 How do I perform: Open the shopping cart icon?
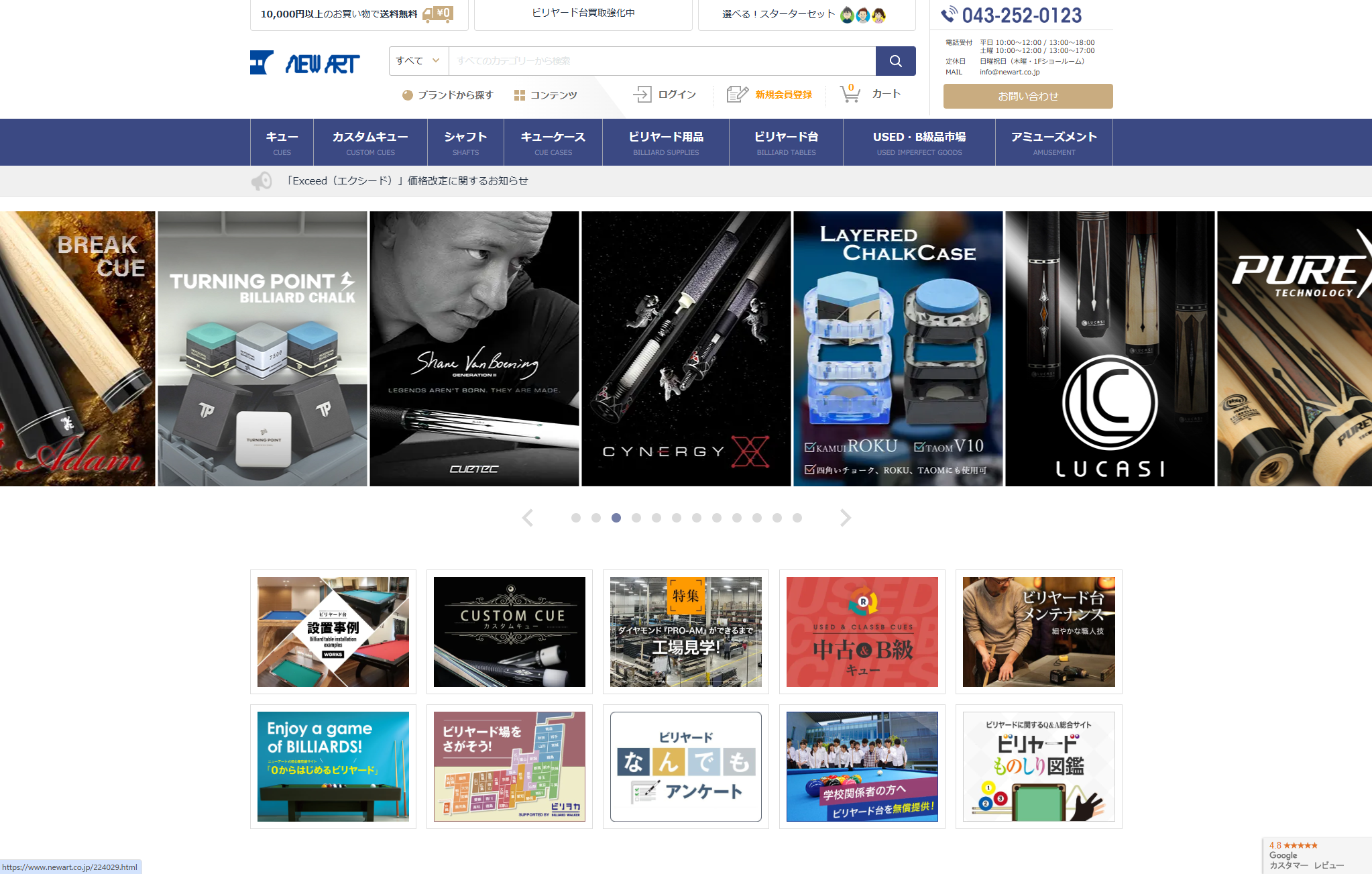[x=850, y=94]
